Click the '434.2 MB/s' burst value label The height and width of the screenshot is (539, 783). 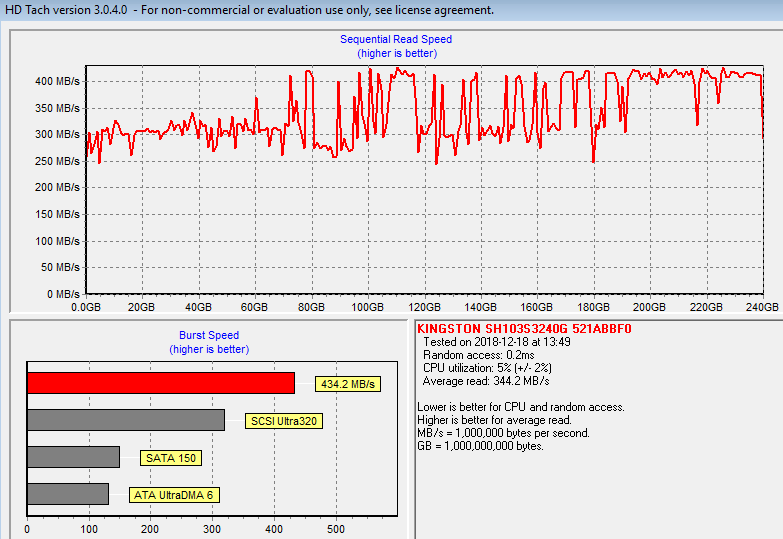click(x=348, y=384)
